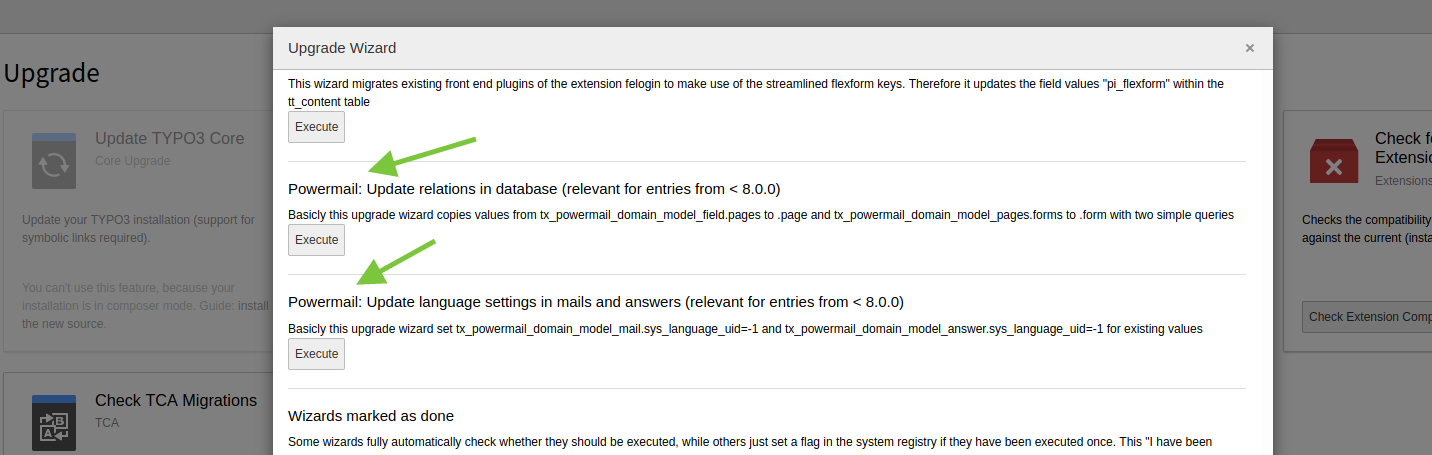Click the Update TYPO3 Core refresh icon
Image resolution: width=1432 pixels, height=455 pixels.
[54, 161]
